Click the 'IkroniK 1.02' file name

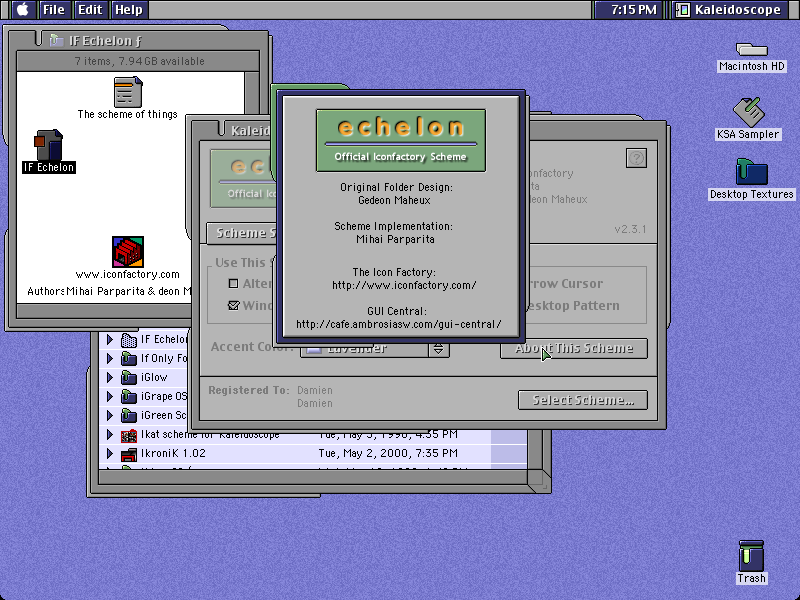click(x=173, y=453)
